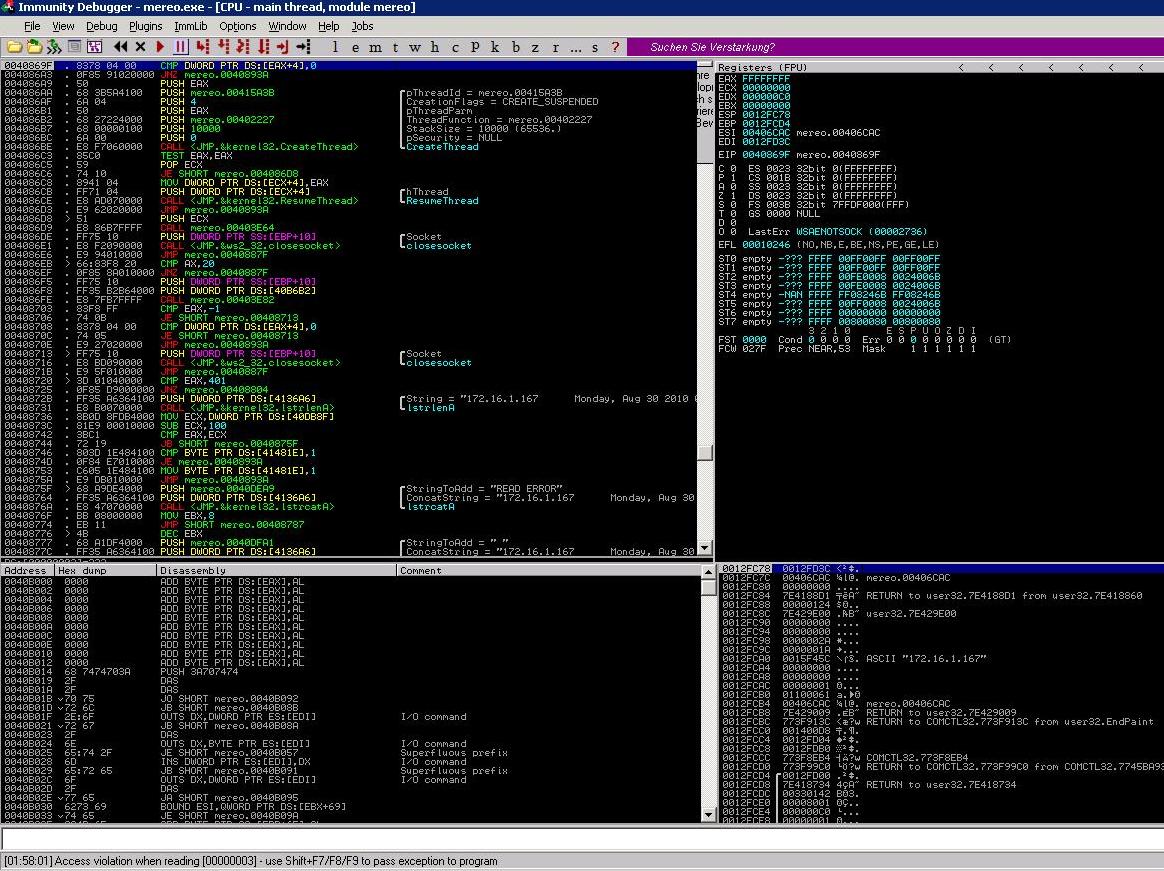This screenshot has height=871, width=1164.
Task: Show the Log window via 'l' icon
Action: (x=335, y=47)
